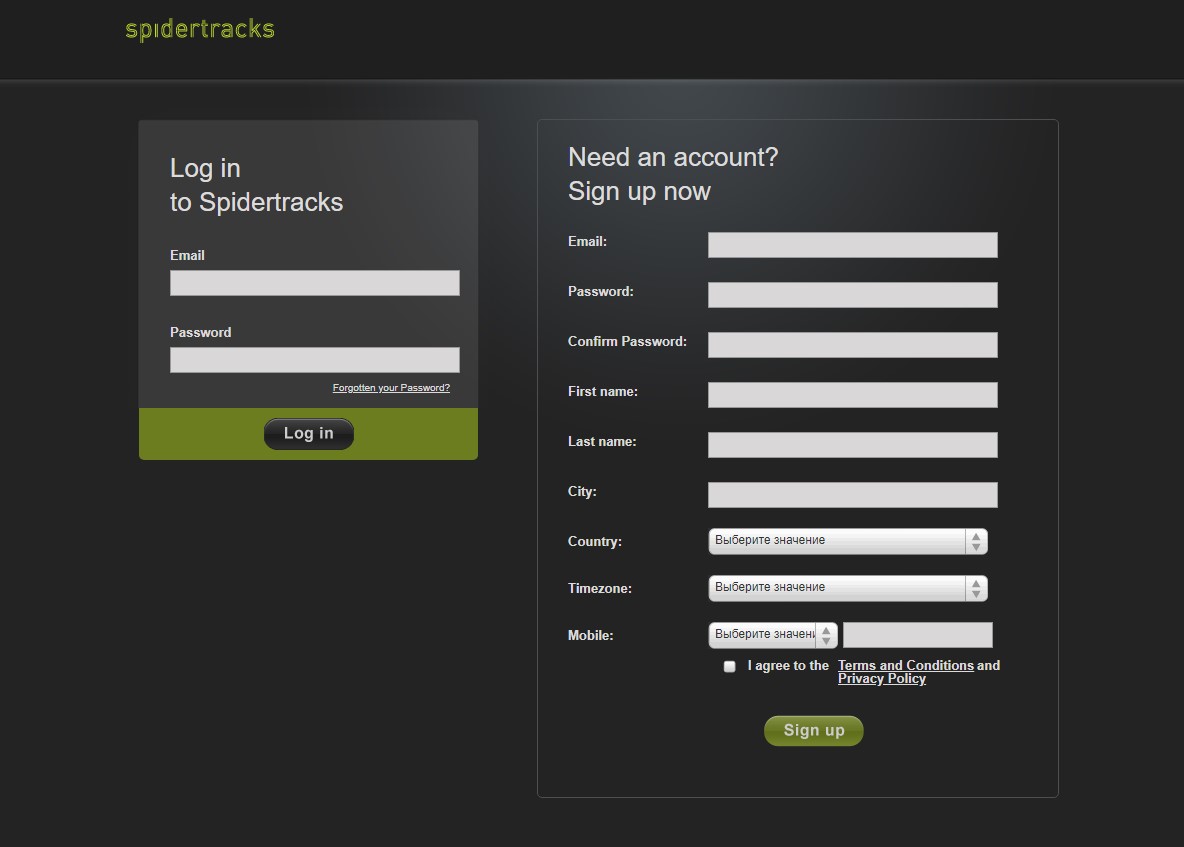The image size is (1184, 847).
Task: Open the Privacy Policy link
Action: [882, 679]
